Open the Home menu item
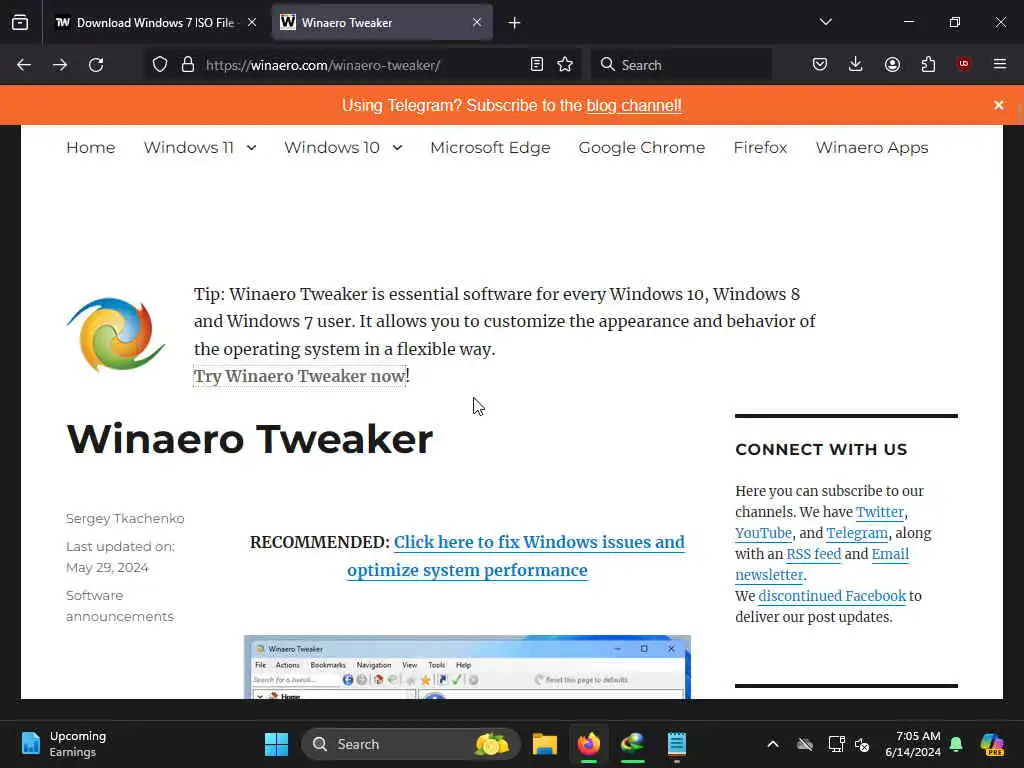The width and height of the screenshot is (1024, 768). point(91,148)
